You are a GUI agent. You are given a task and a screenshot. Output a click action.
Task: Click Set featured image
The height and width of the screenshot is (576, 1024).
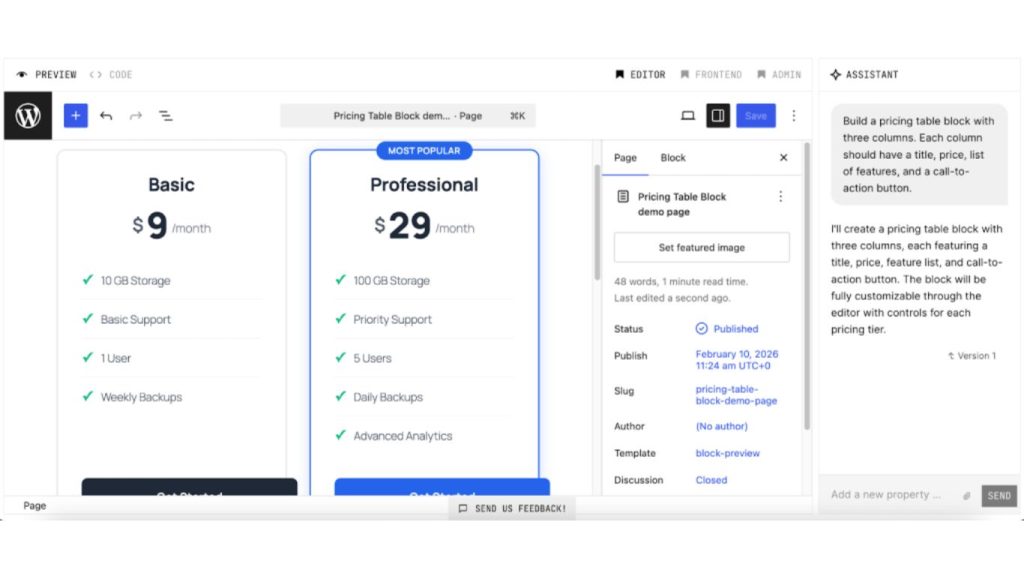point(703,247)
